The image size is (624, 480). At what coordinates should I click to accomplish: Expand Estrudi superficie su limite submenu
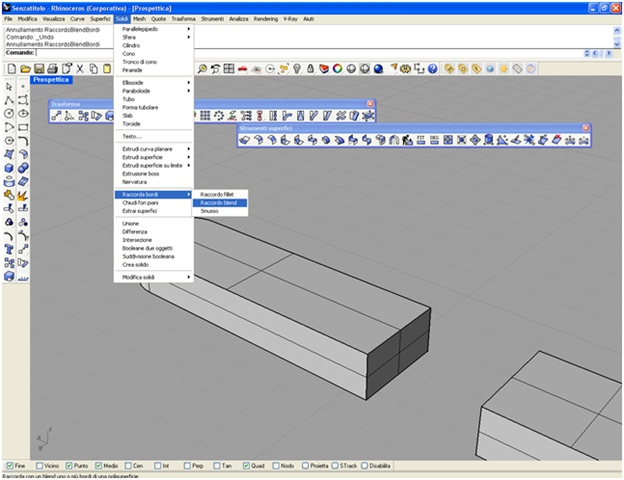click(154, 166)
